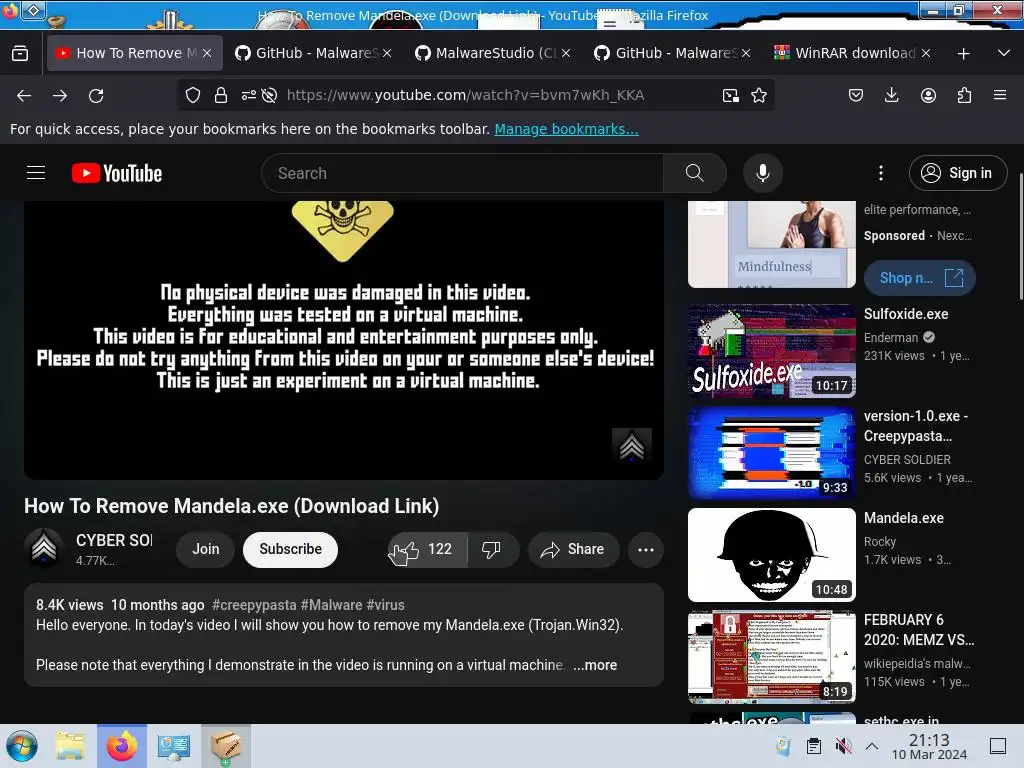The width and height of the screenshot is (1024, 768).
Task: Open a new tab with plus button
Action: pyautogui.click(x=963, y=54)
